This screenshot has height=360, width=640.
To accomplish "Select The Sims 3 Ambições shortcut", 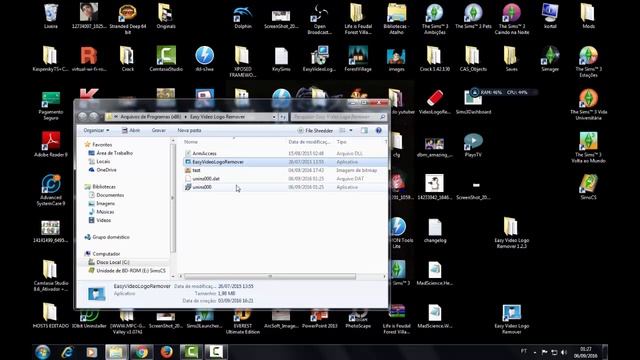I will click(x=435, y=19).
